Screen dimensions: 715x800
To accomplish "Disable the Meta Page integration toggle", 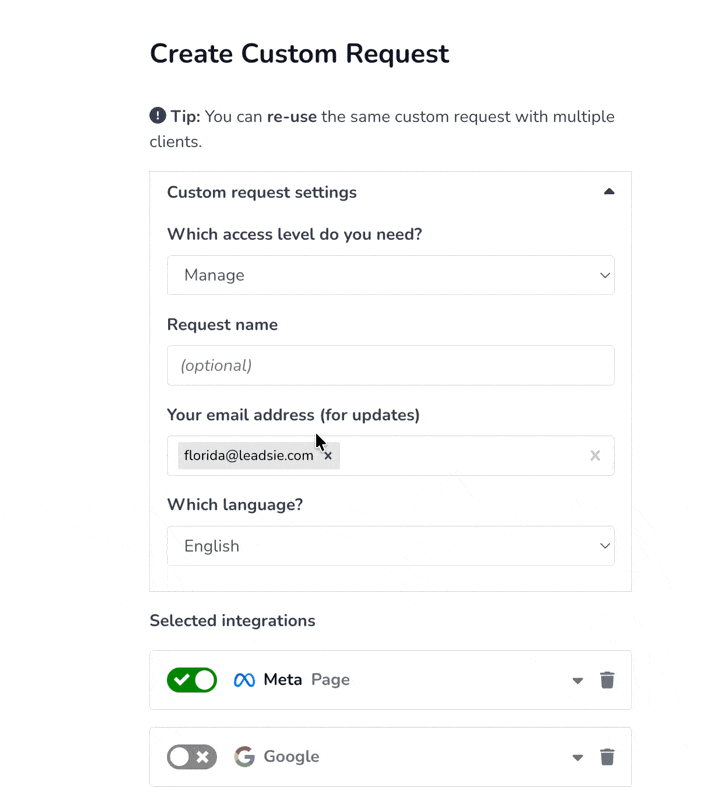I will 192,680.
